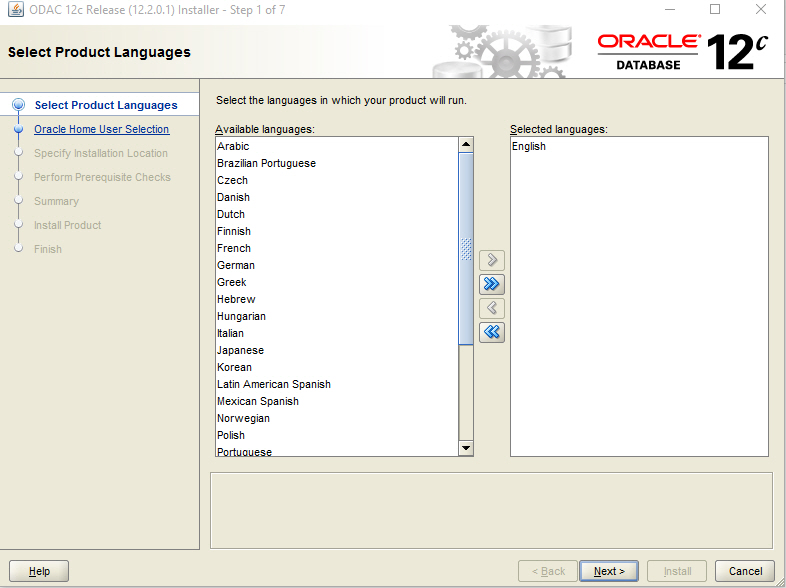Open the Oracle Home User Selection step link
Image resolution: width=786 pixels, height=588 pixels.
[x=102, y=129]
